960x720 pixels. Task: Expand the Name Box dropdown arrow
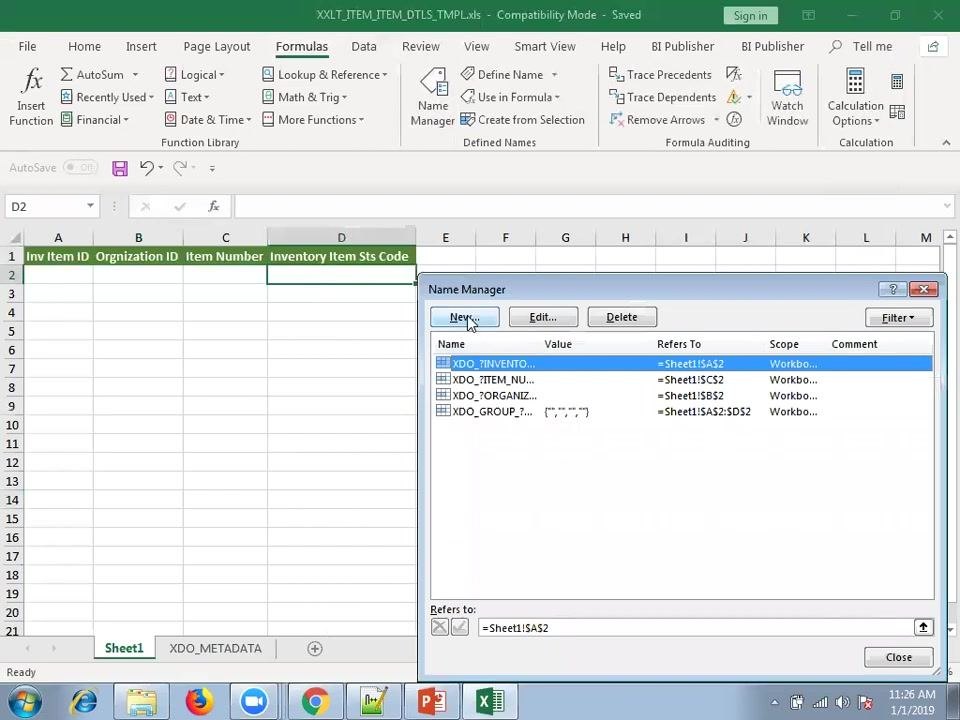pos(90,206)
